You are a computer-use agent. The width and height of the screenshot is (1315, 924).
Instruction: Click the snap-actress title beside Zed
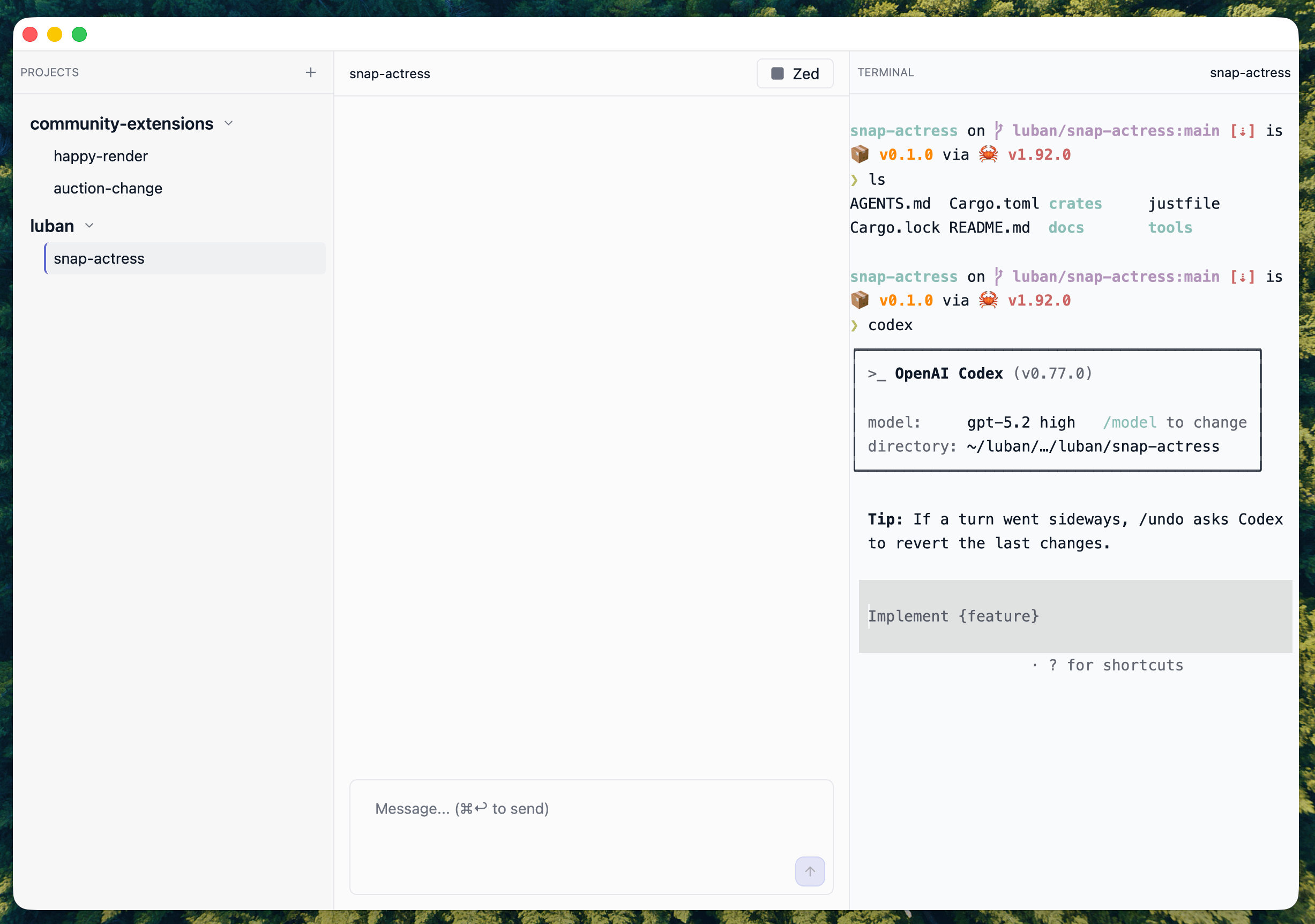[390, 74]
